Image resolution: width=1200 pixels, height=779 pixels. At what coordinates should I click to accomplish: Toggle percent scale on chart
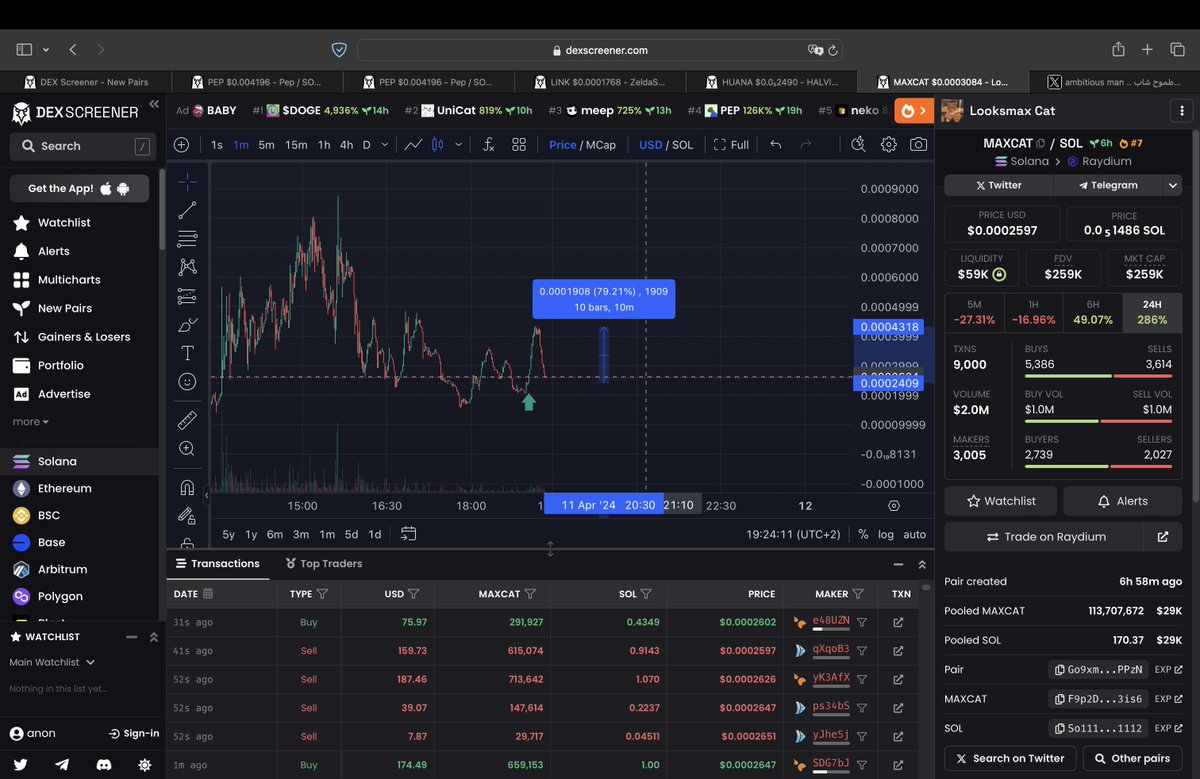(x=863, y=534)
